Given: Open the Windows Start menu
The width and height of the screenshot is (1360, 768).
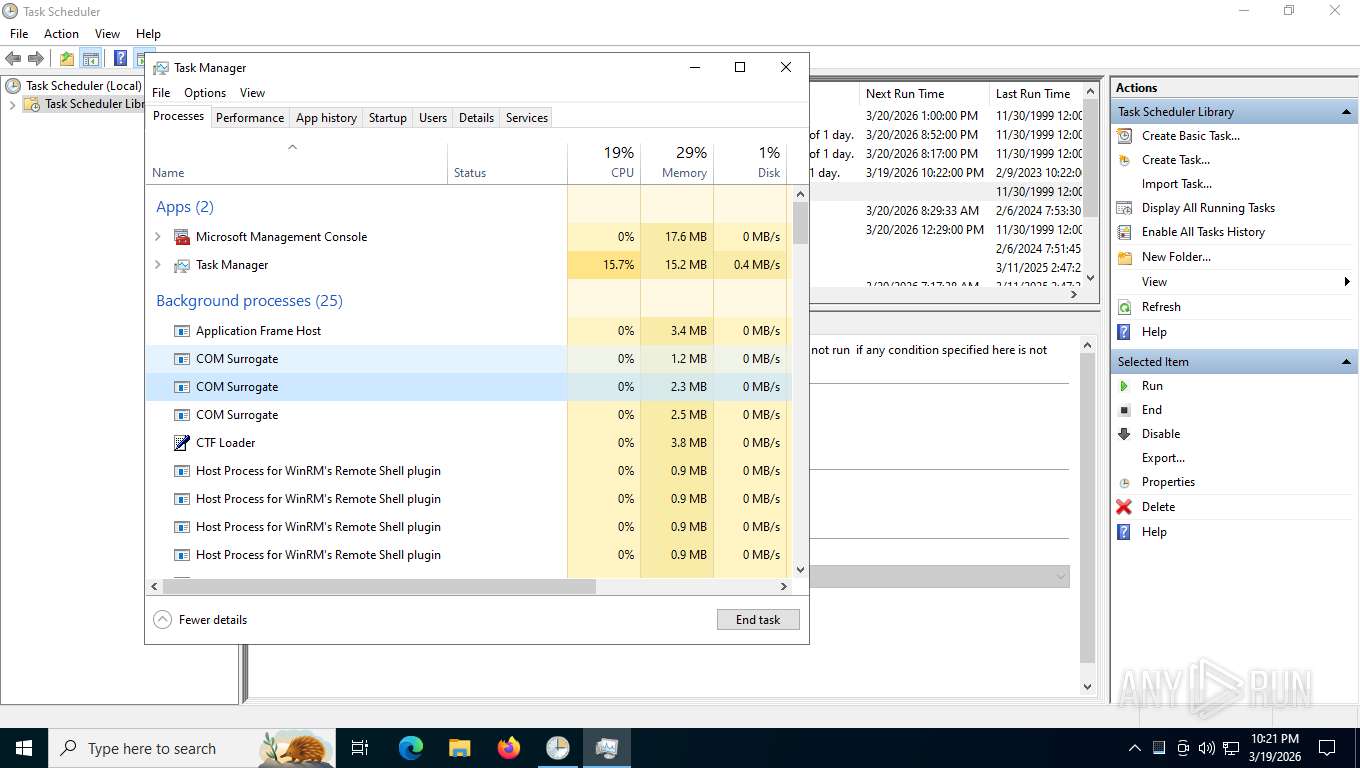Looking at the screenshot, I should pyautogui.click(x=24, y=748).
